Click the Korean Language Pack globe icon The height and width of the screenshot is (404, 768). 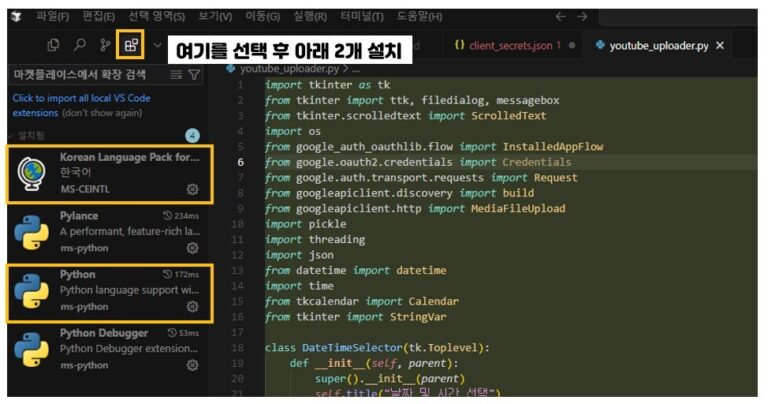point(31,173)
